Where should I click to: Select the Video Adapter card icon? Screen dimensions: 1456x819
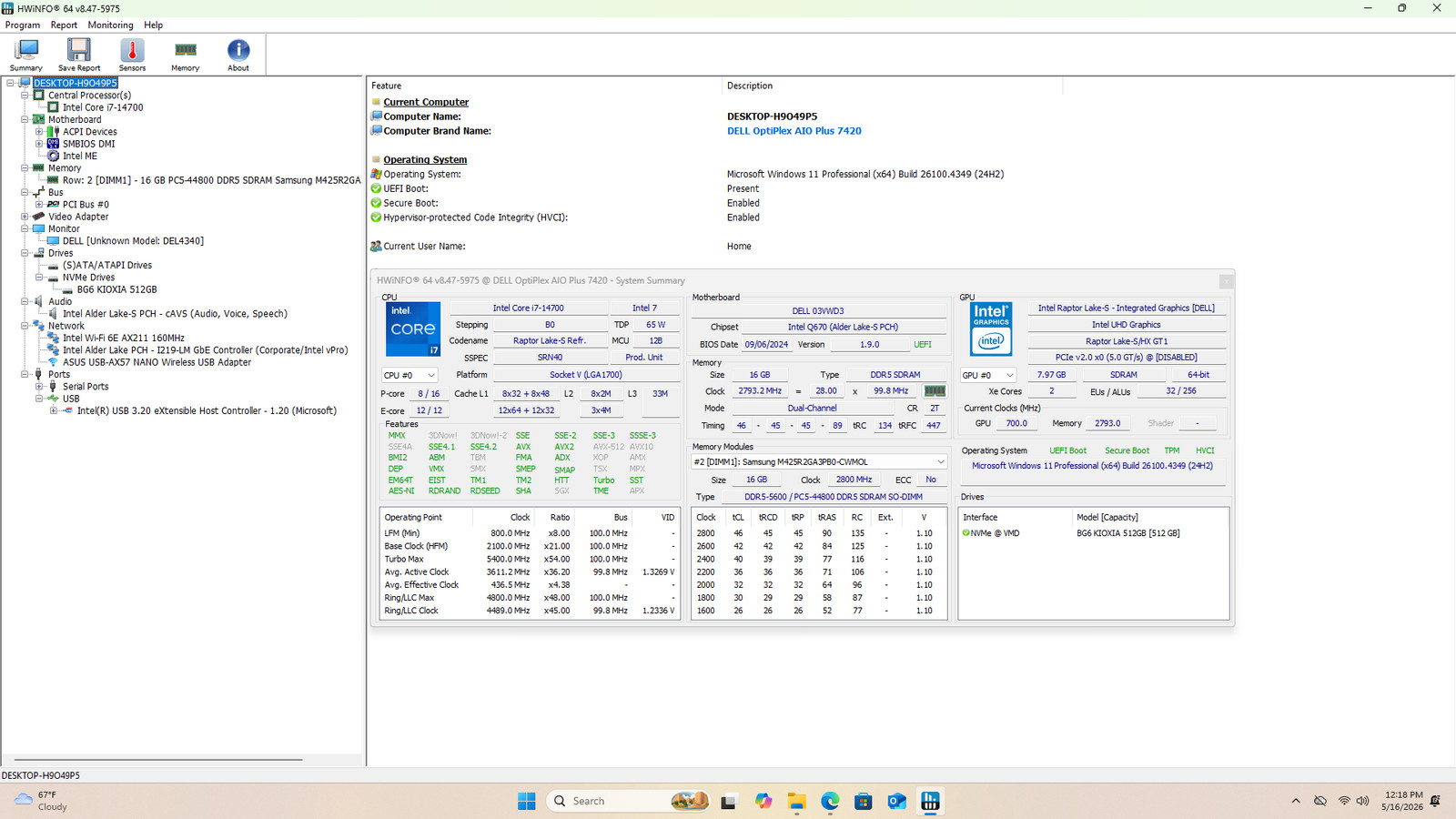point(39,217)
